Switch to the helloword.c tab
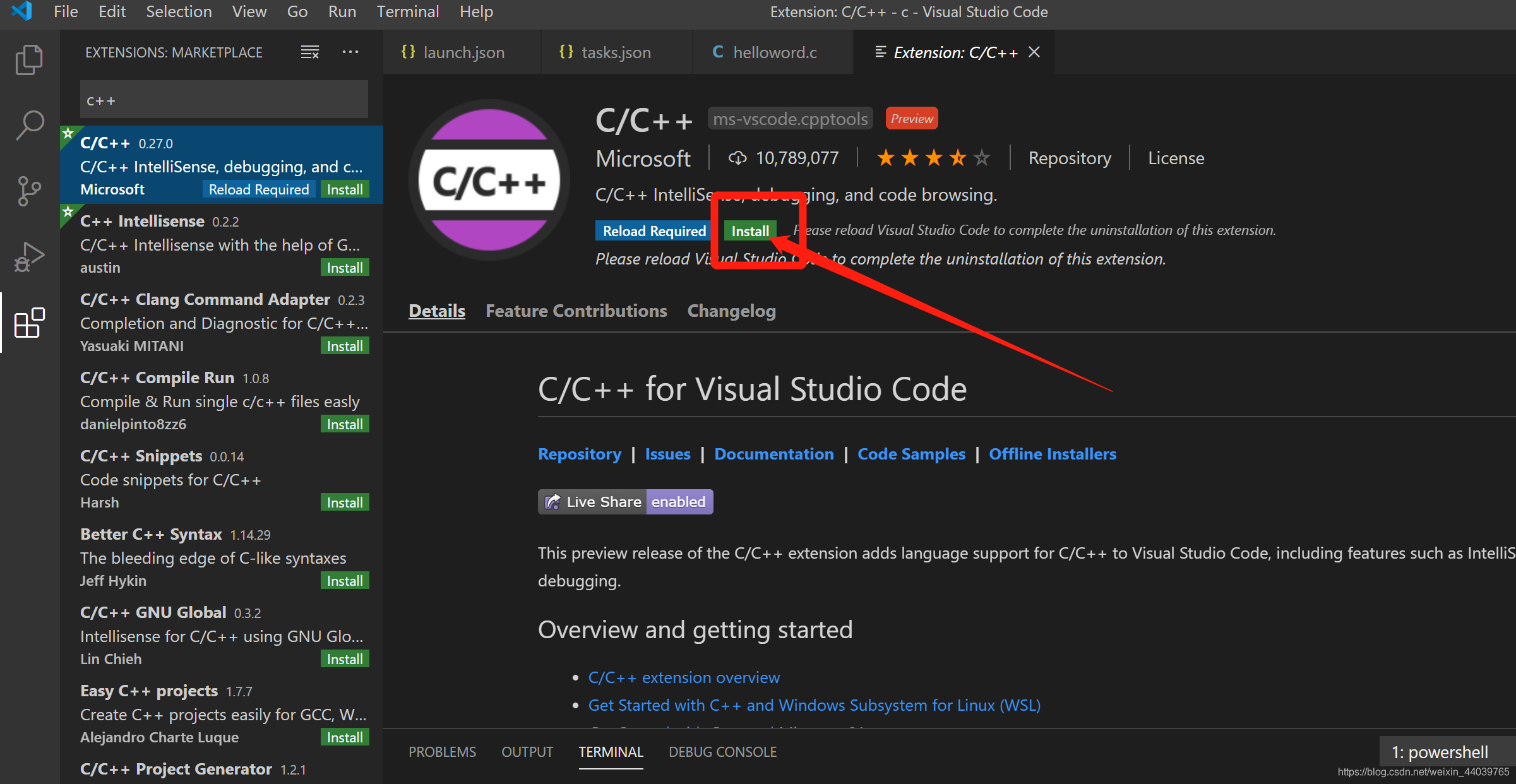This screenshot has width=1516, height=784. click(773, 52)
